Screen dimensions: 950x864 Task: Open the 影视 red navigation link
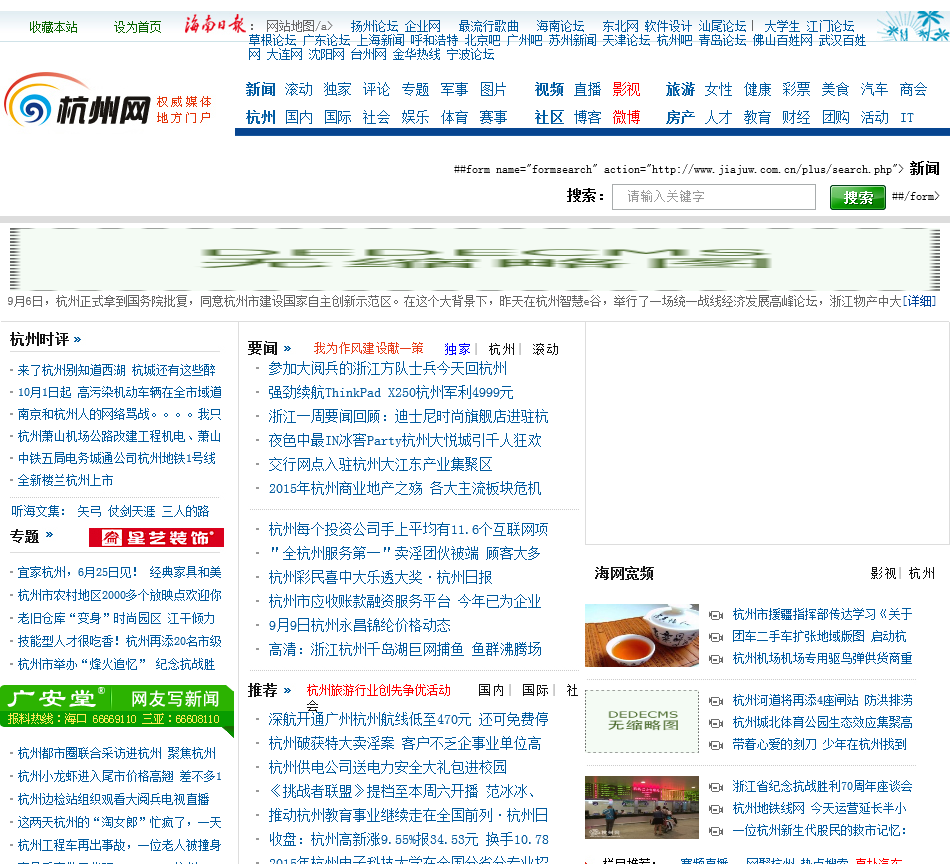626,90
